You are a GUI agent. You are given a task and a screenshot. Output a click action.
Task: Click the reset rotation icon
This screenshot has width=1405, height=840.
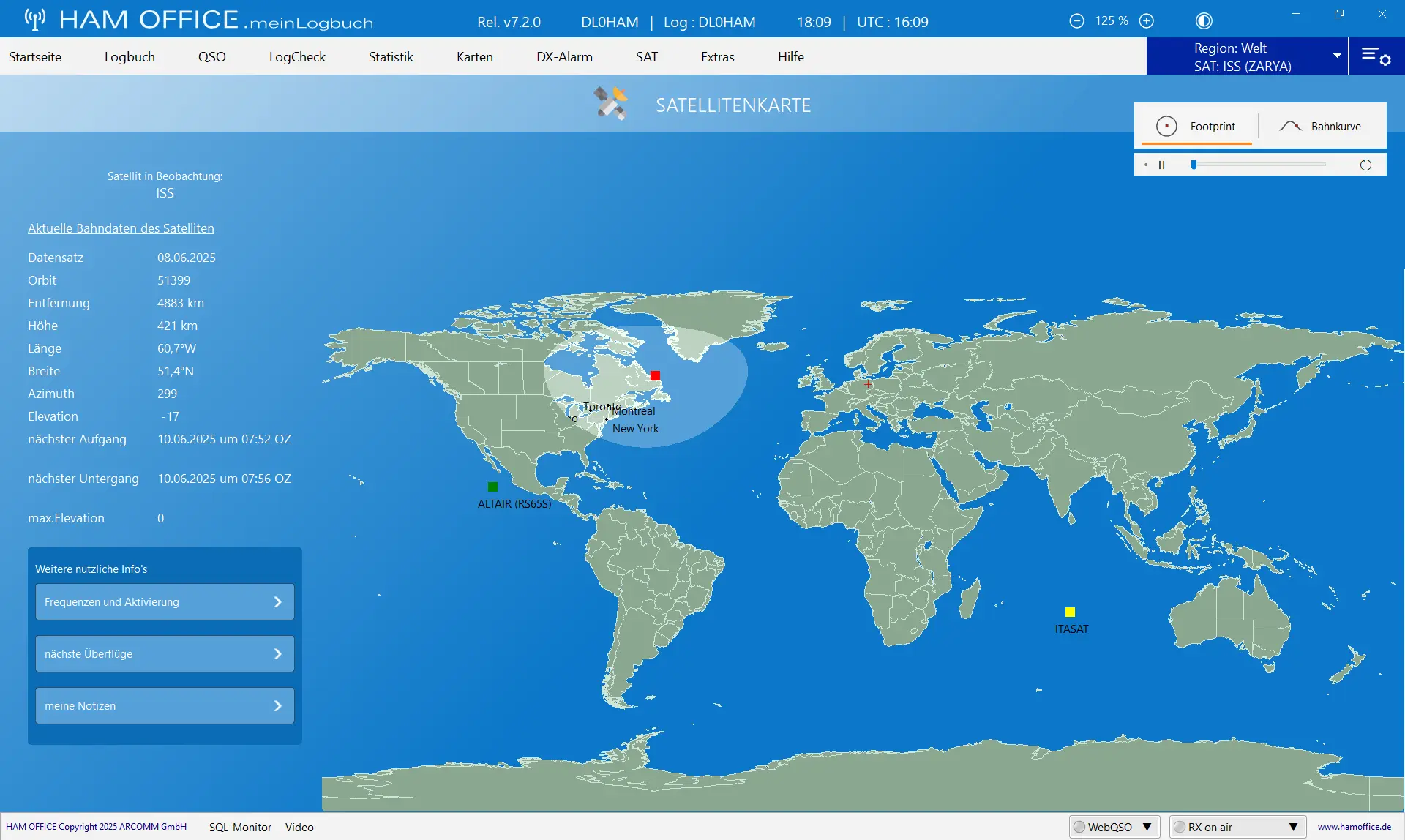point(1365,165)
